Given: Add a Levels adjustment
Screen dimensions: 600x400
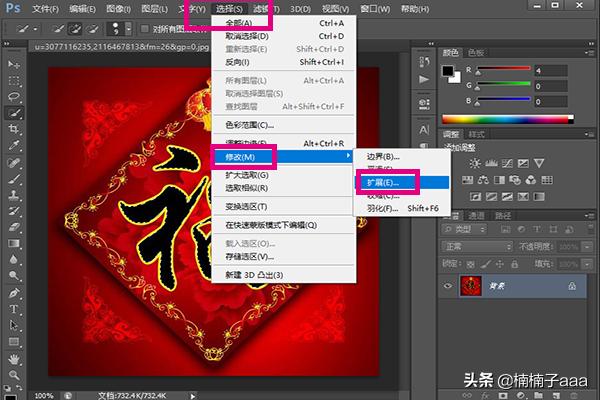Looking at the screenshot, I should pyautogui.click(x=491, y=163).
